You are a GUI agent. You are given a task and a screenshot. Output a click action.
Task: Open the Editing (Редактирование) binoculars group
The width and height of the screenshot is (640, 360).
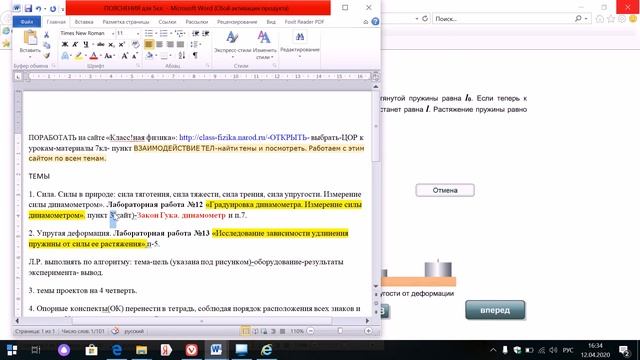[300, 42]
